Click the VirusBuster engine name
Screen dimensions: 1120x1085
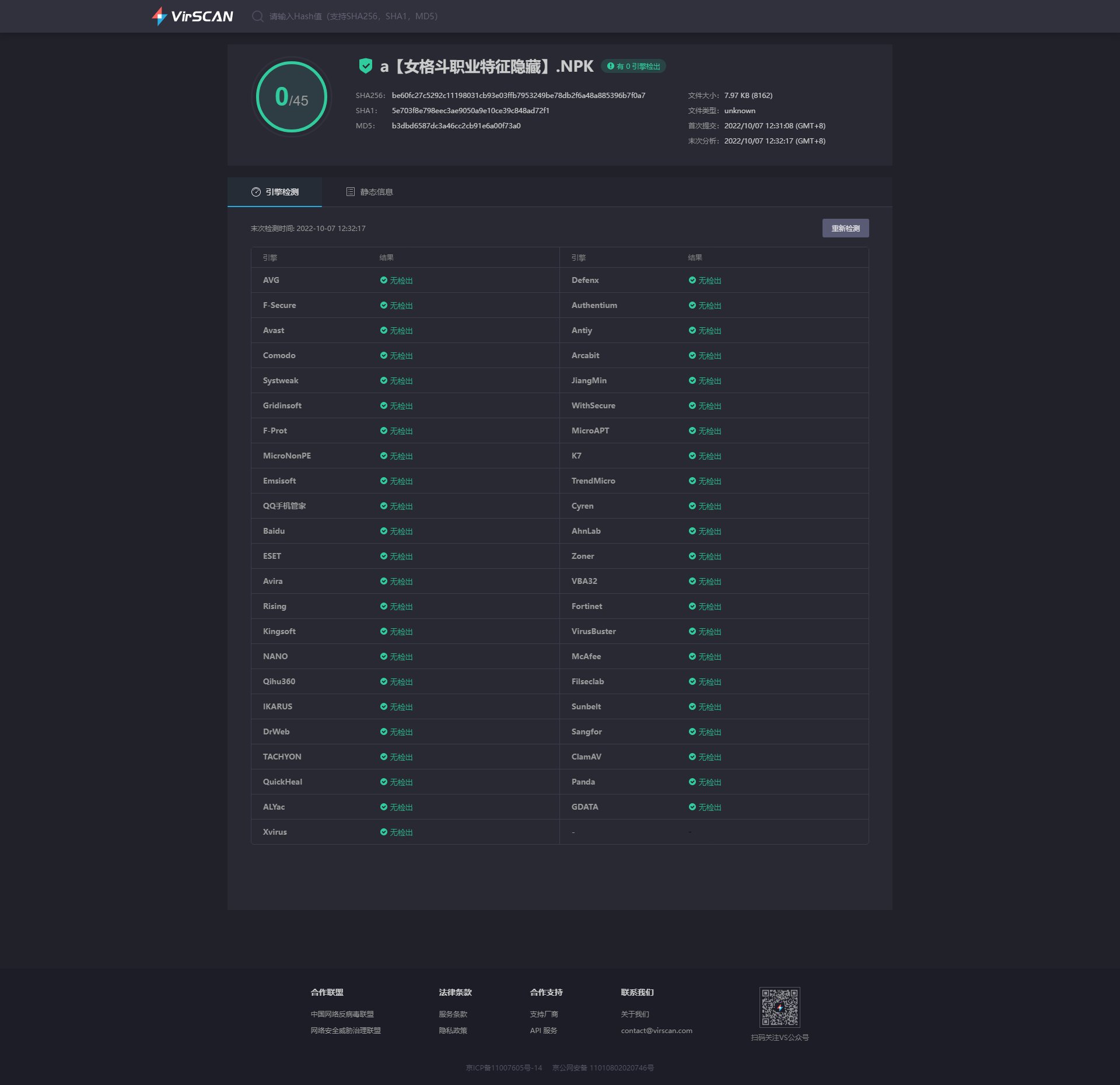point(594,631)
